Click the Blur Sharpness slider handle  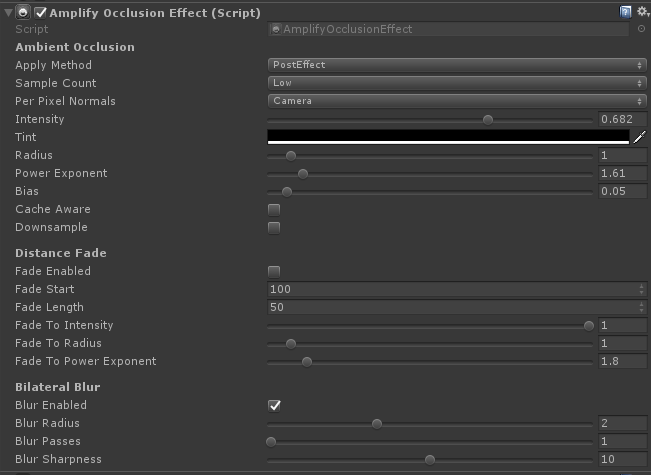click(430, 460)
